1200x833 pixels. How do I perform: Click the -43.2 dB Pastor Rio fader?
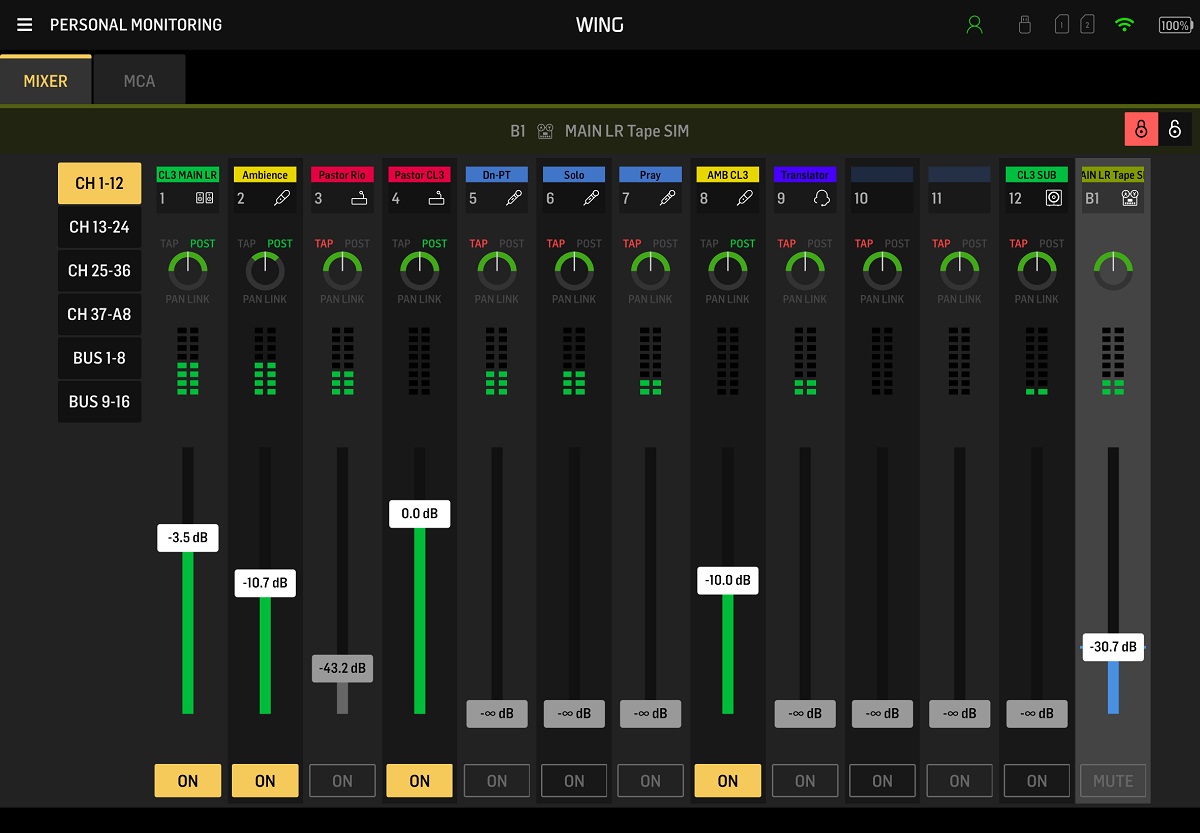(342, 668)
